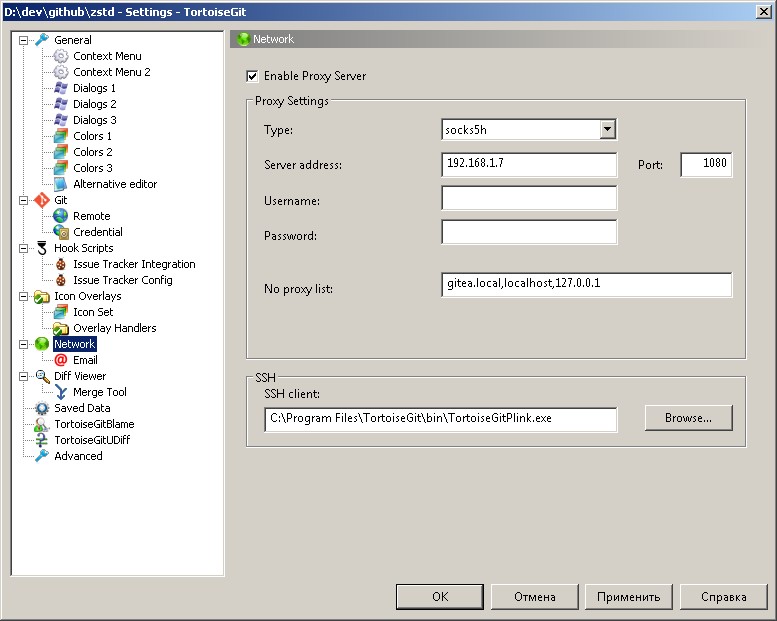This screenshot has width=777, height=621.
Task: Click the Server address field
Action: pos(529,165)
